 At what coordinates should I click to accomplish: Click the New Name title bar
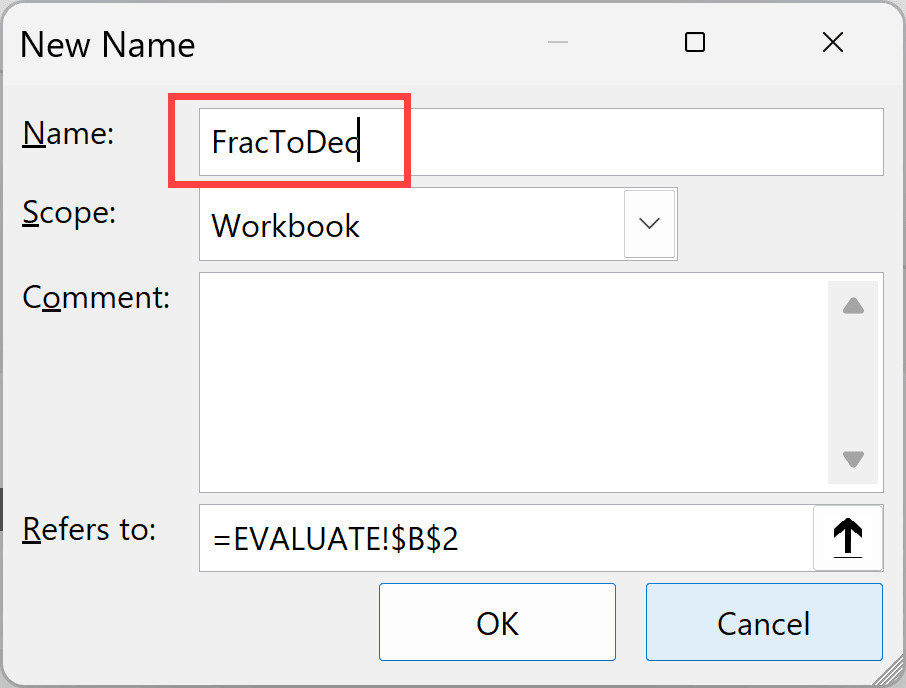coord(300,44)
